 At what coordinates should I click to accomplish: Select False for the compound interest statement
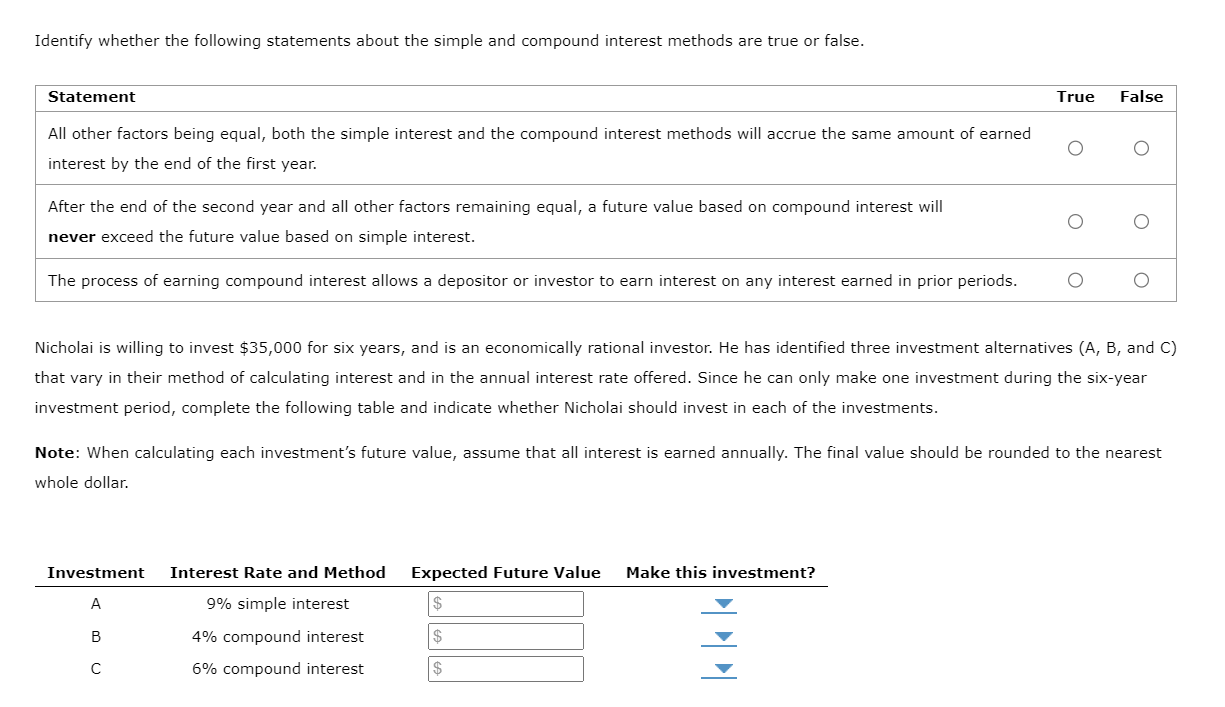tap(1140, 280)
